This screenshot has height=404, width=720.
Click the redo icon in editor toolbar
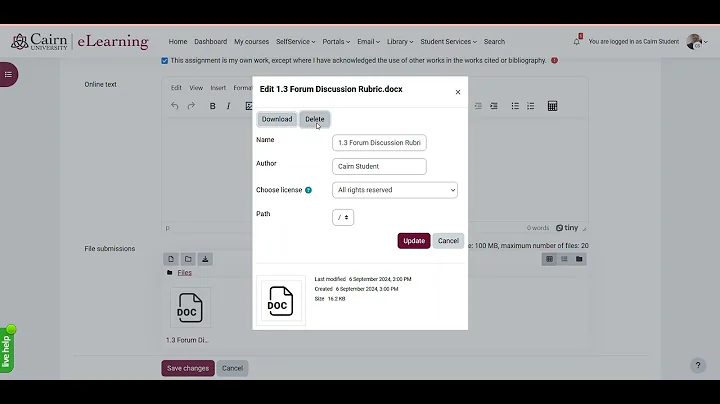point(191,106)
